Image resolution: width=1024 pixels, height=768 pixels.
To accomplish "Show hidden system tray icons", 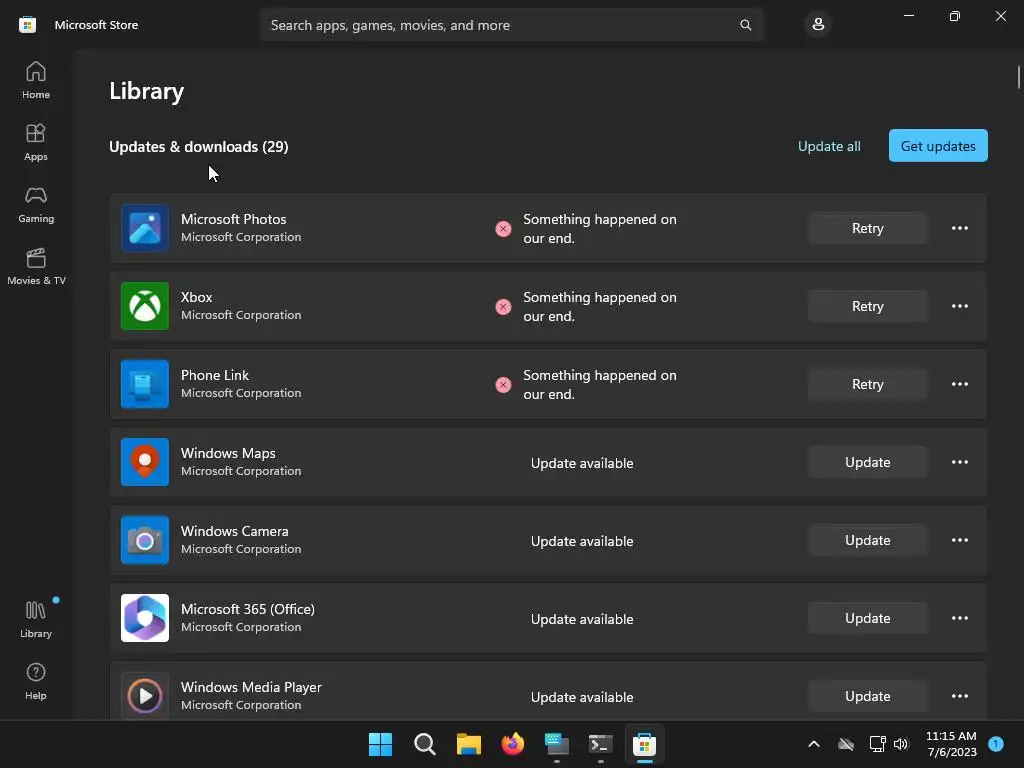I will [814, 744].
